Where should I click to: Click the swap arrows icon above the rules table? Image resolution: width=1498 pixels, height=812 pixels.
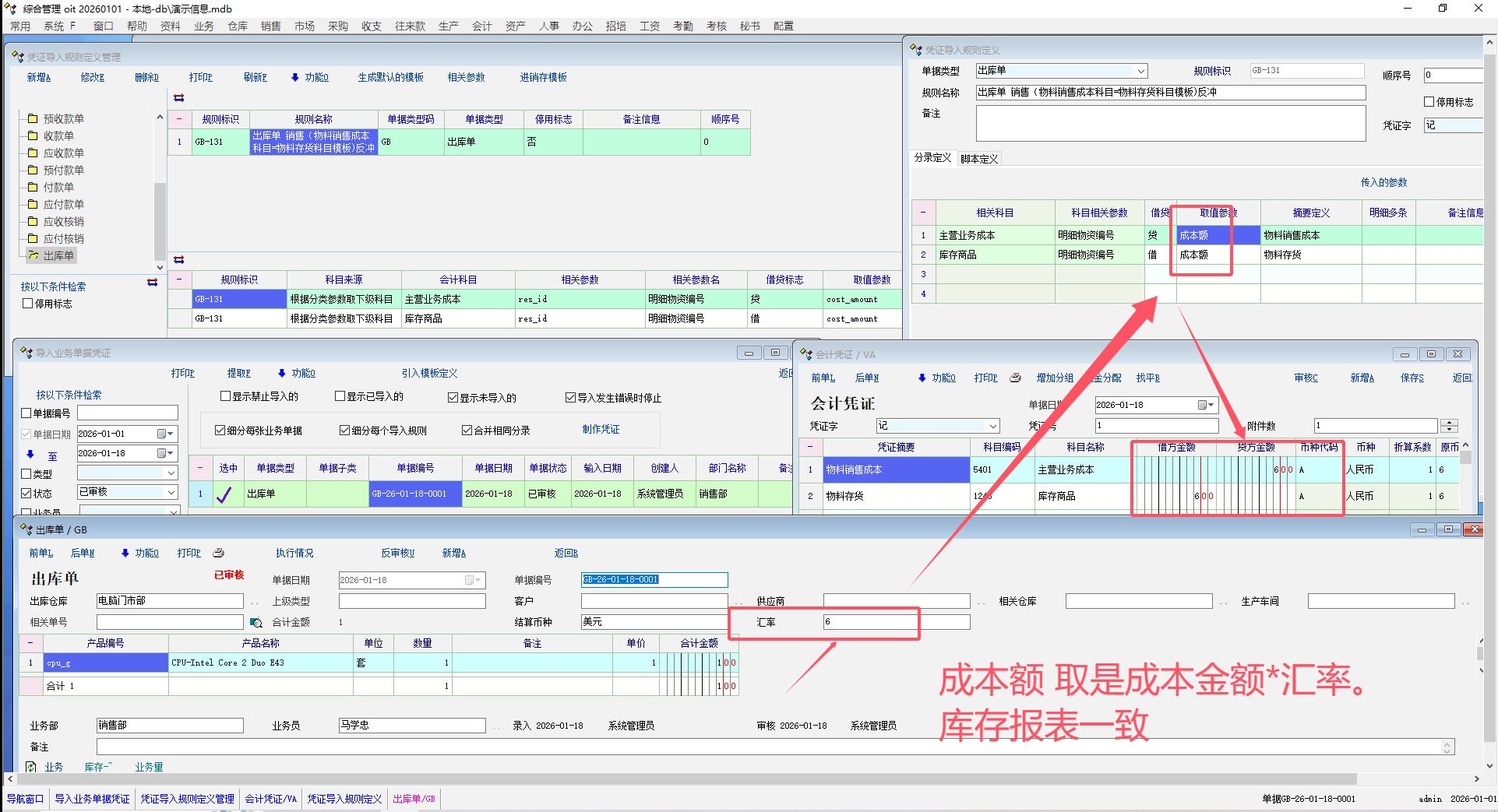click(179, 98)
